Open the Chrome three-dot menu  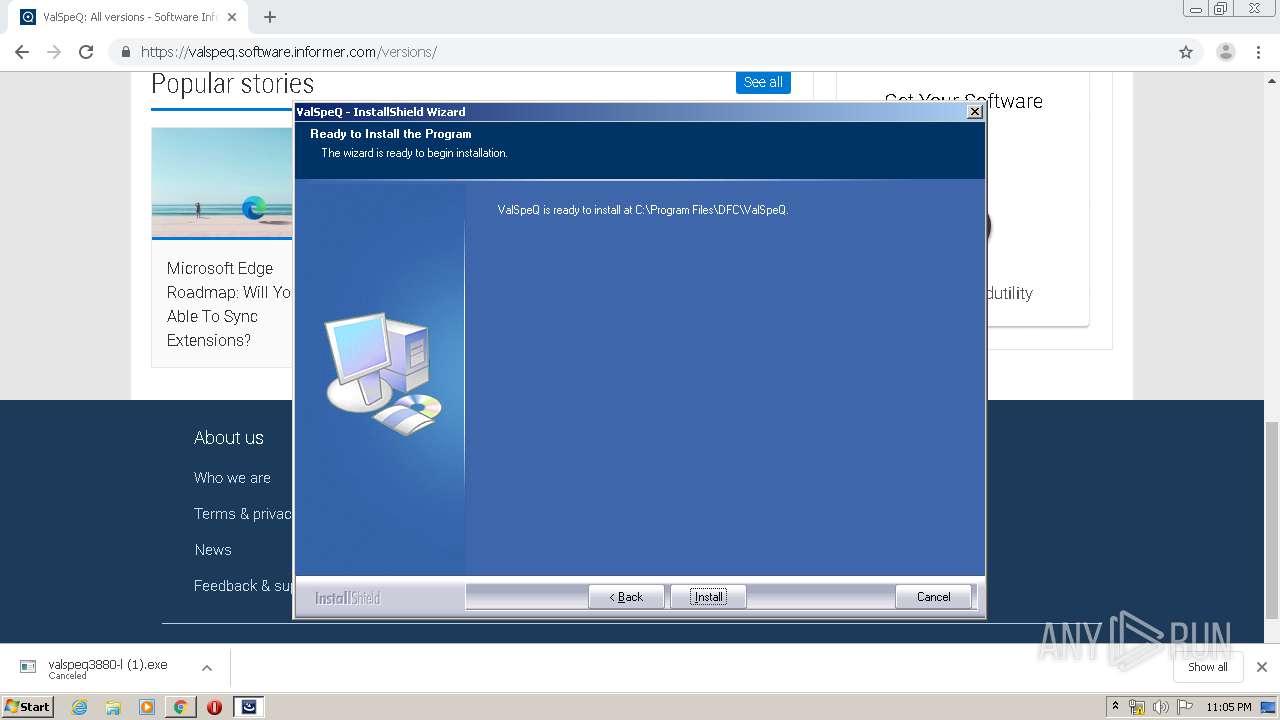coord(1258,52)
